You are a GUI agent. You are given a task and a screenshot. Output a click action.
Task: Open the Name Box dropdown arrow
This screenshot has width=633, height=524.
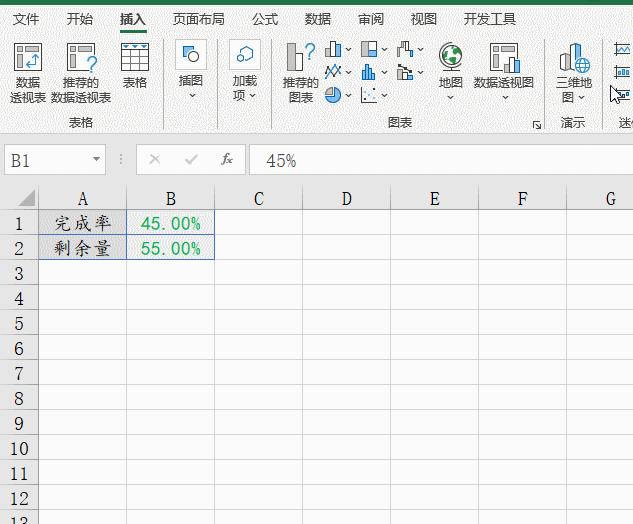pyautogui.click(x=97, y=159)
